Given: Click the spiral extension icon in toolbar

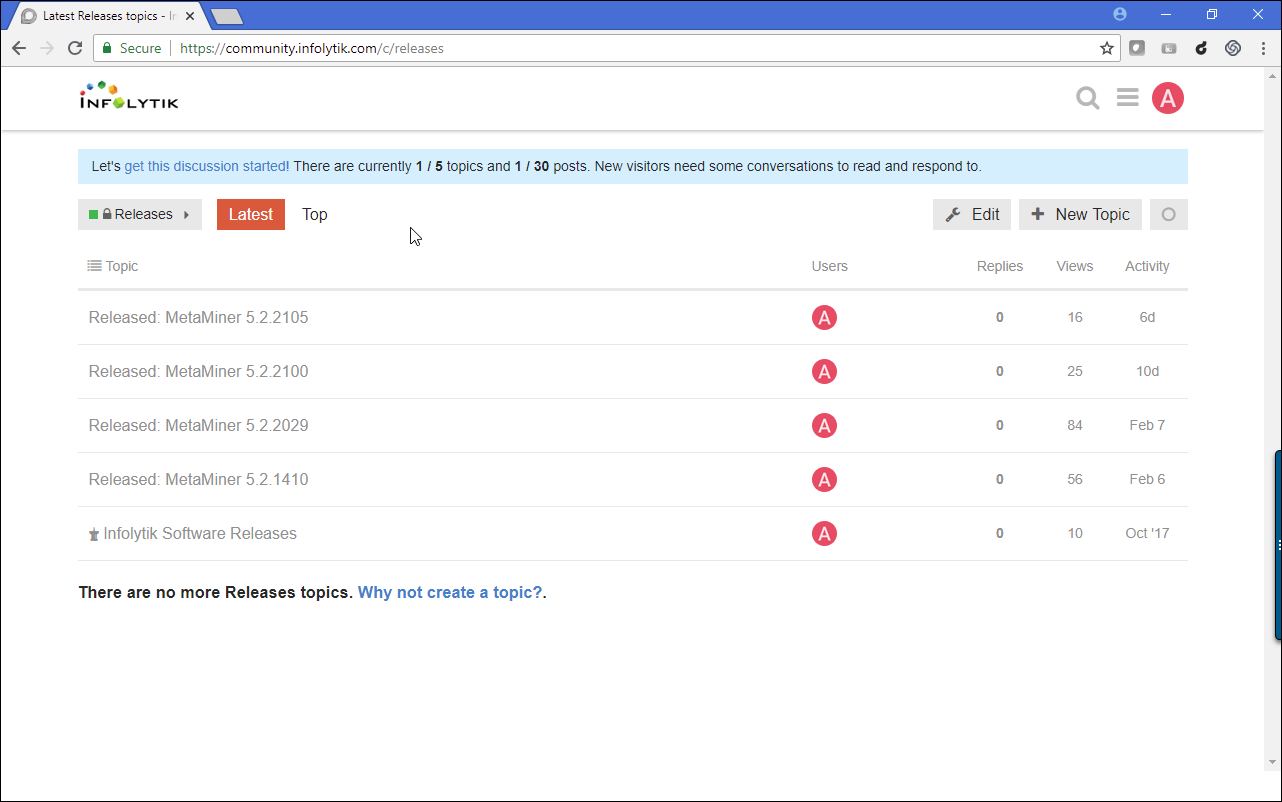Looking at the screenshot, I should point(1233,48).
